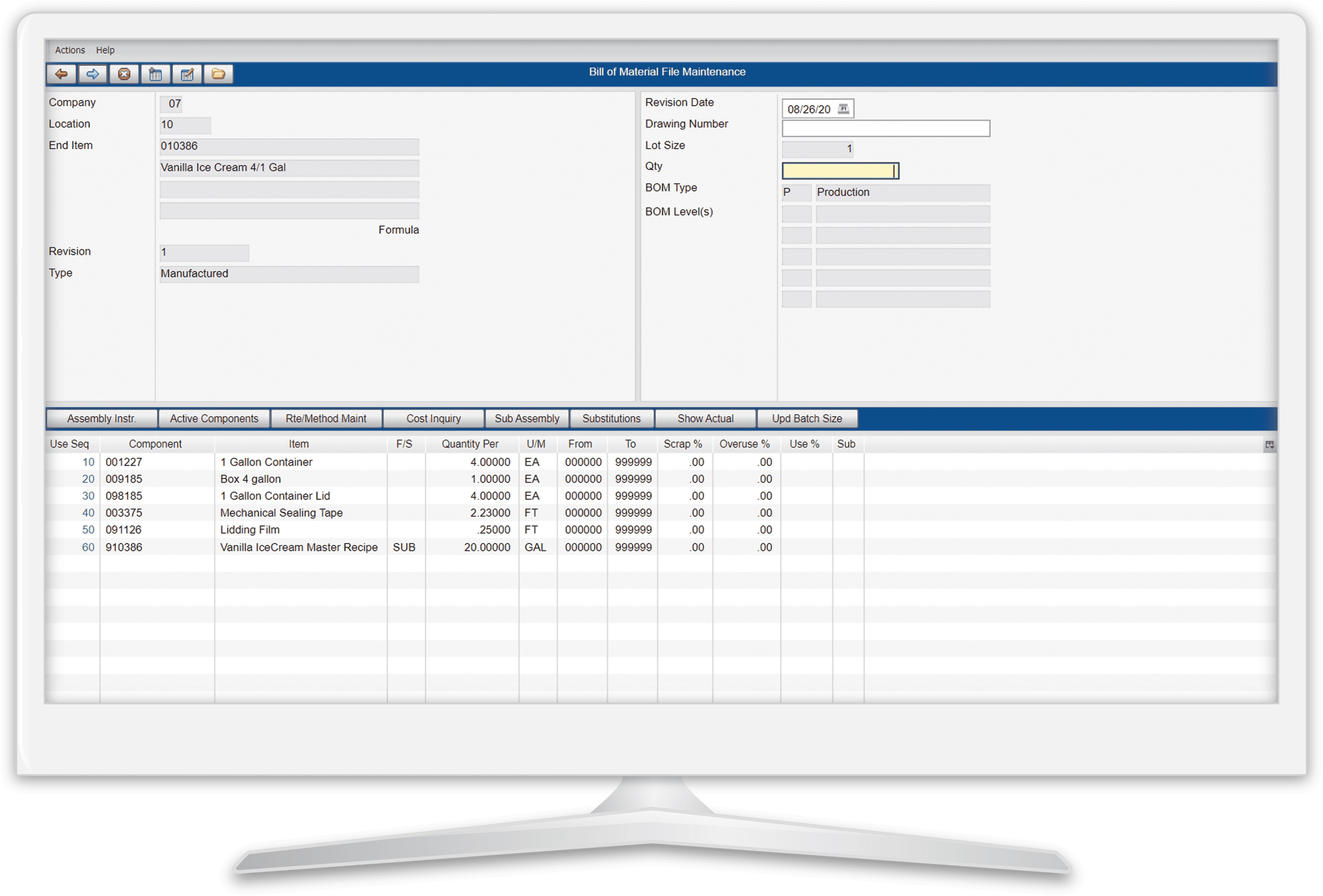Click the Vanilla Ice Cream 4/1 Gal description
The height and width of the screenshot is (896, 1323).
(x=289, y=168)
